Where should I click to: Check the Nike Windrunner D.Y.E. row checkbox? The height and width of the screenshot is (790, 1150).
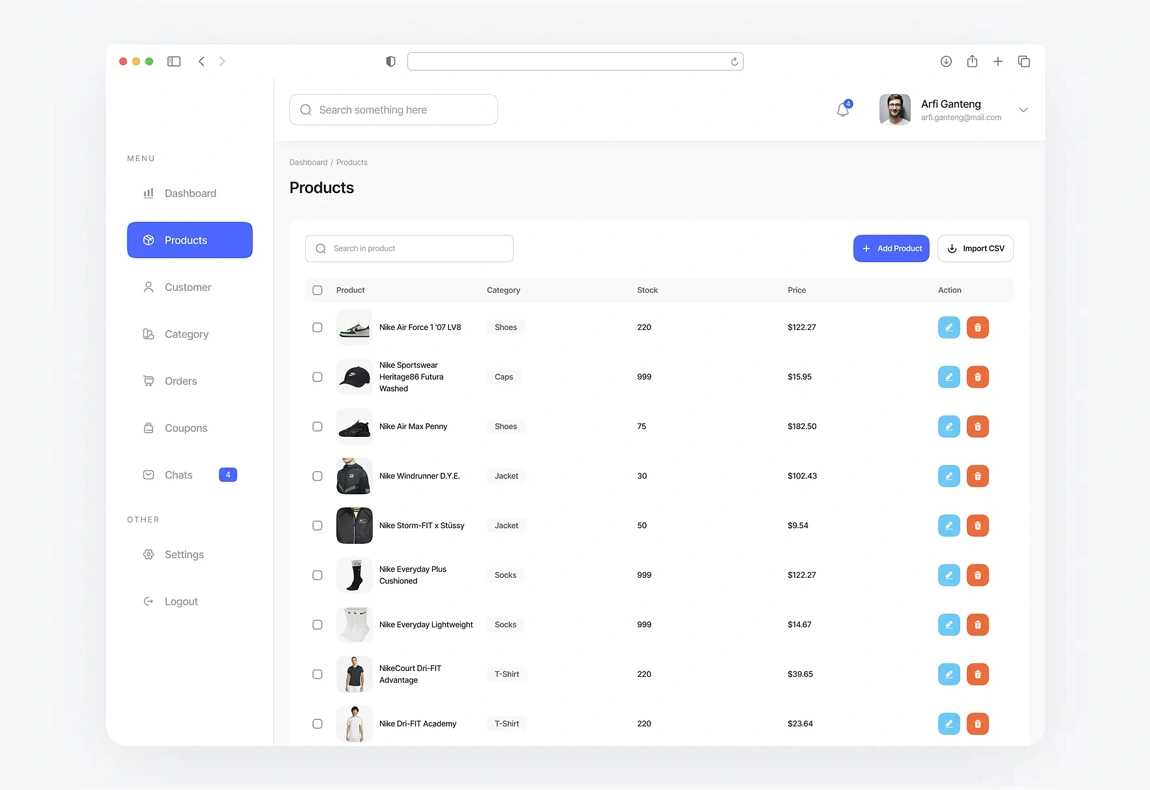click(x=317, y=476)
